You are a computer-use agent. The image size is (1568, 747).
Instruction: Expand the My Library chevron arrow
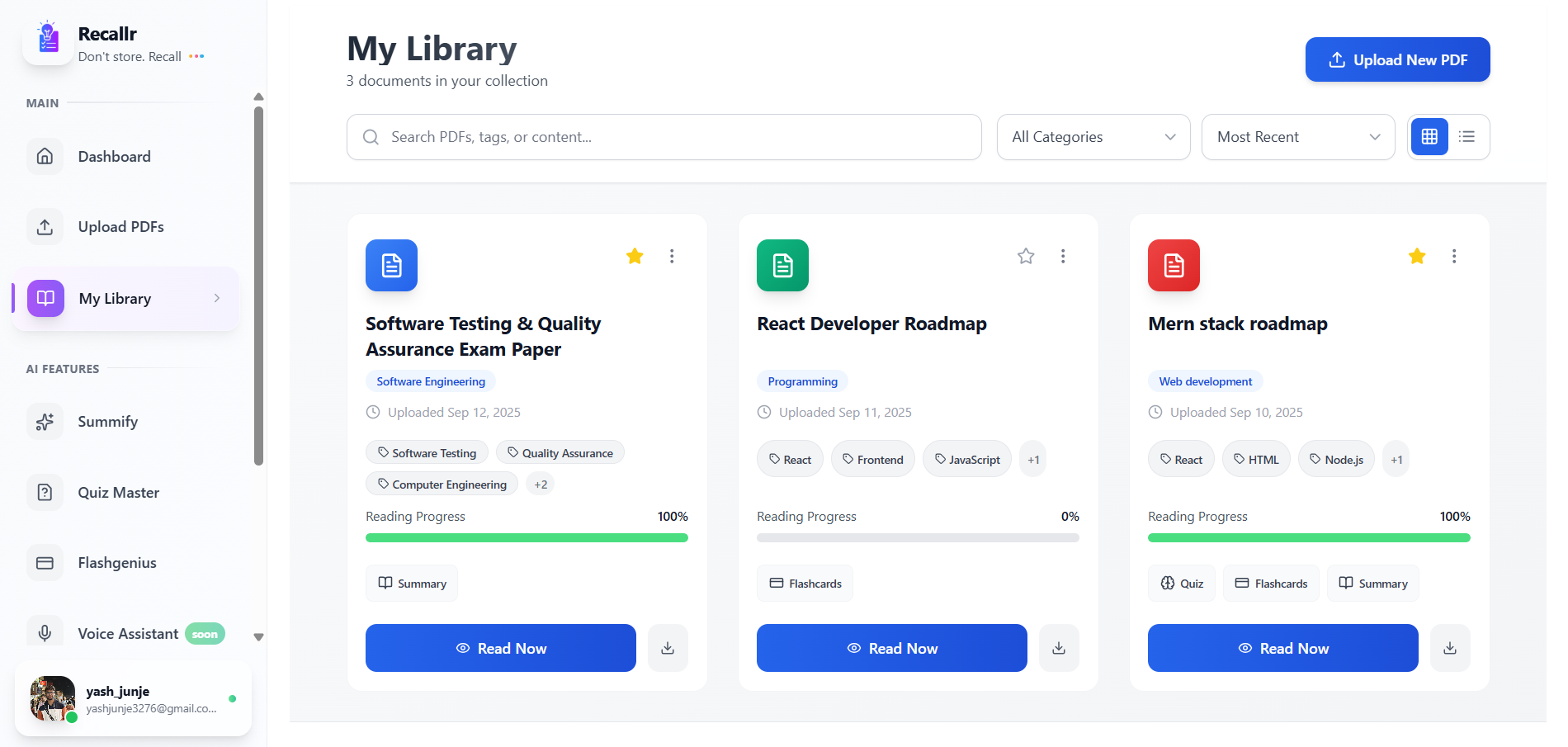click(x=217, y=298)
